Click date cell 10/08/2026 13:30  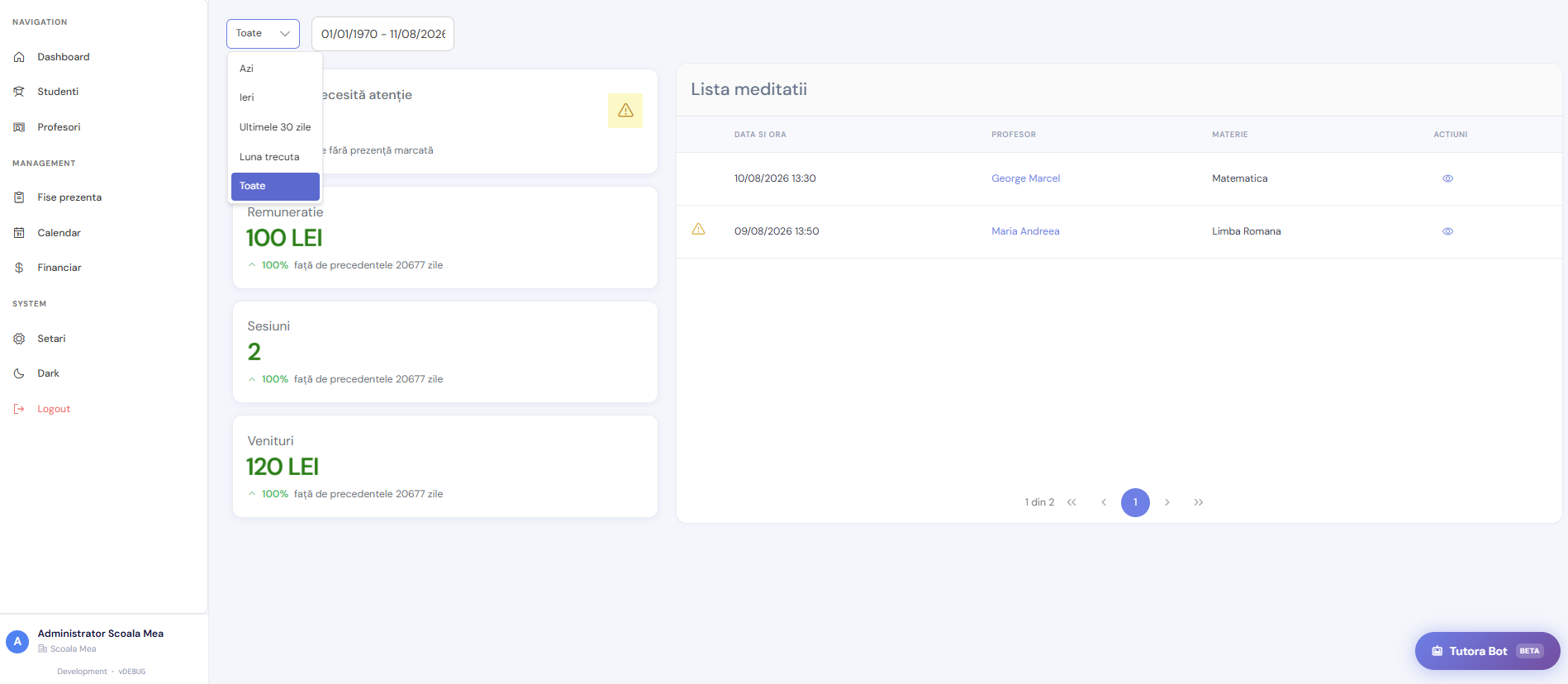[x=775, y=178]
